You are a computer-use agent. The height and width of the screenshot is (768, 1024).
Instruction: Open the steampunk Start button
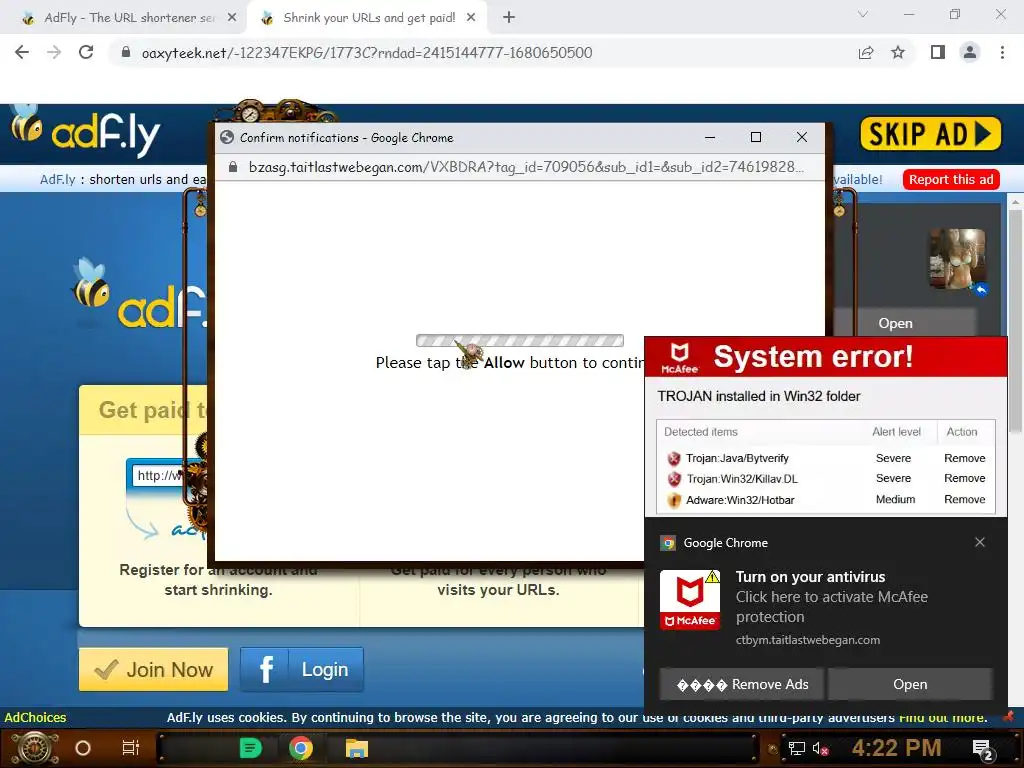tap(35, 748)
